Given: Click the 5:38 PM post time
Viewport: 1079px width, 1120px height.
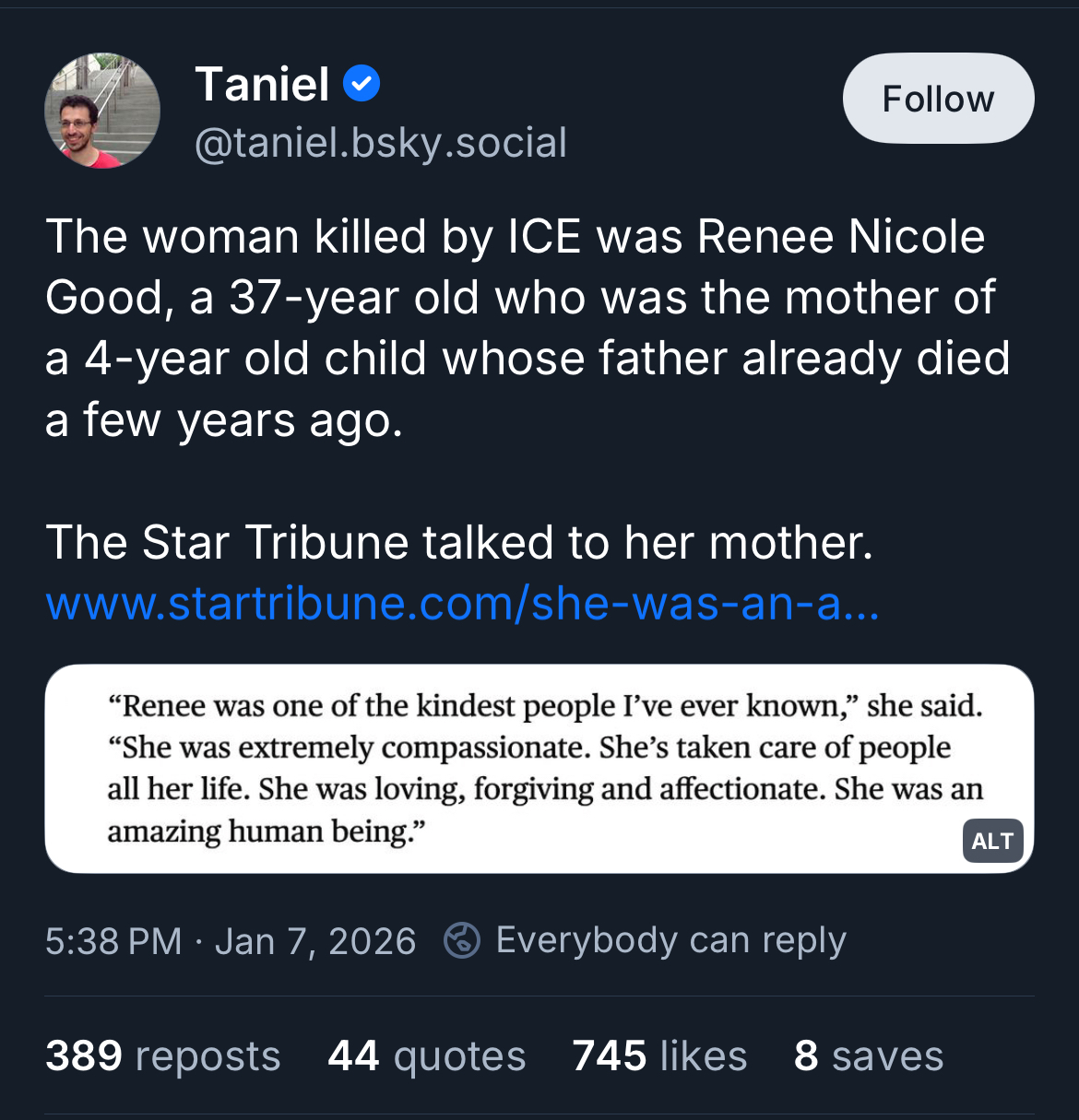Looking at the screenshot, I should click(113, 941).
